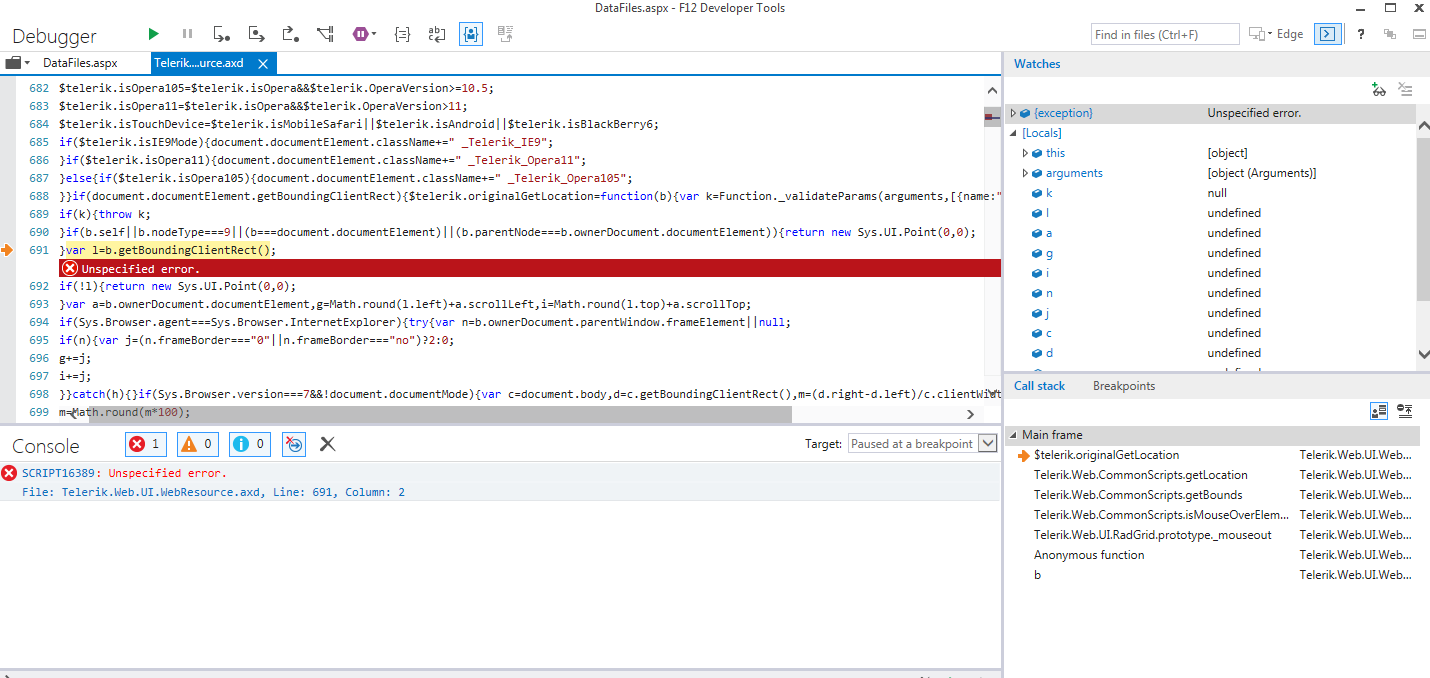
Task: Select the variable l in Watches
Action: coord(1210,213)
